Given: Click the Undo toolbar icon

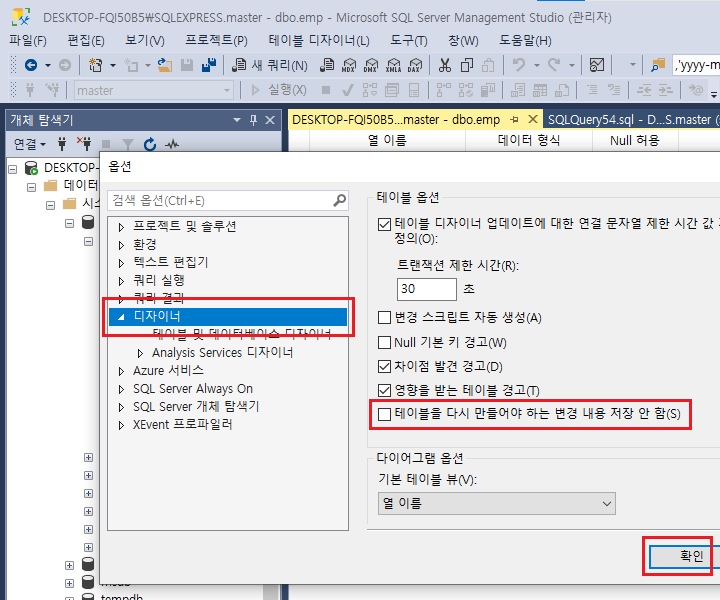Looking at the screenshot, I should tap(519, 65).
